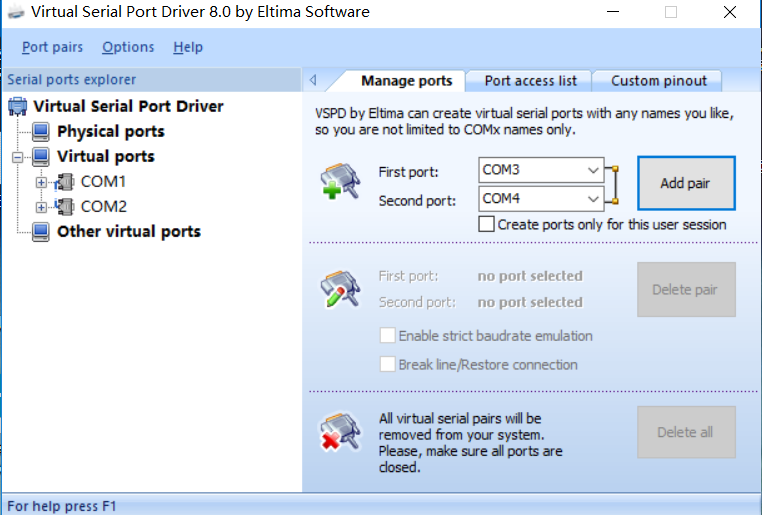Open the Options menu

click(128, 47)
